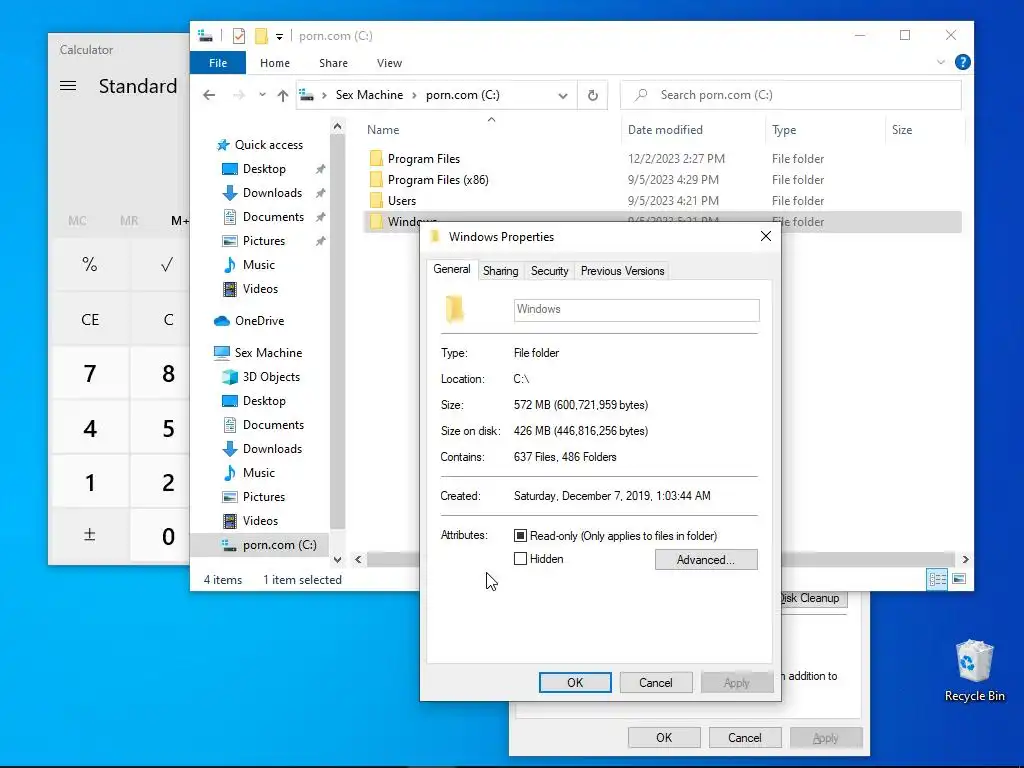
Task: Select the Program Files (x86) folder
Action: pos(438,180)
